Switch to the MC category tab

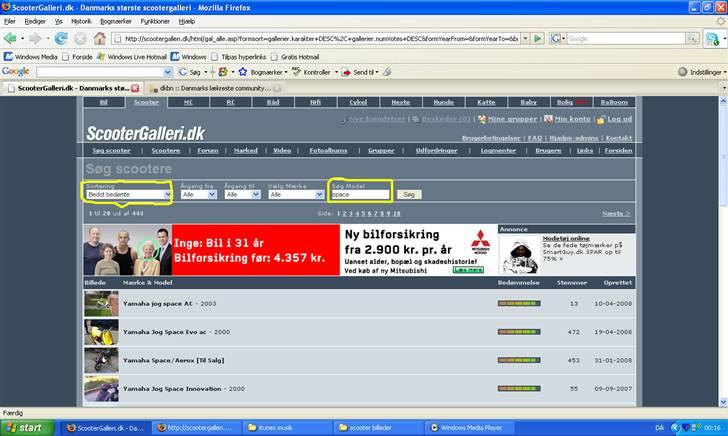[x=188, y=102]
